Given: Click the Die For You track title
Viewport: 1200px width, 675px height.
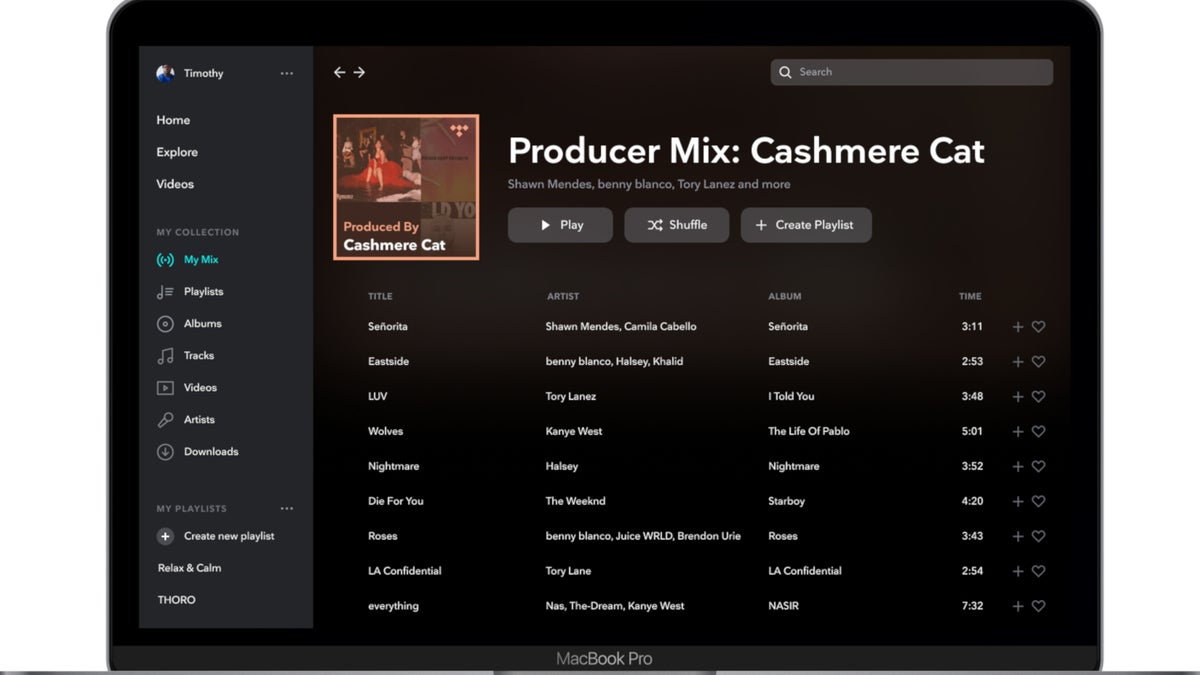Looking at the screenshot, I should (396, 501).
